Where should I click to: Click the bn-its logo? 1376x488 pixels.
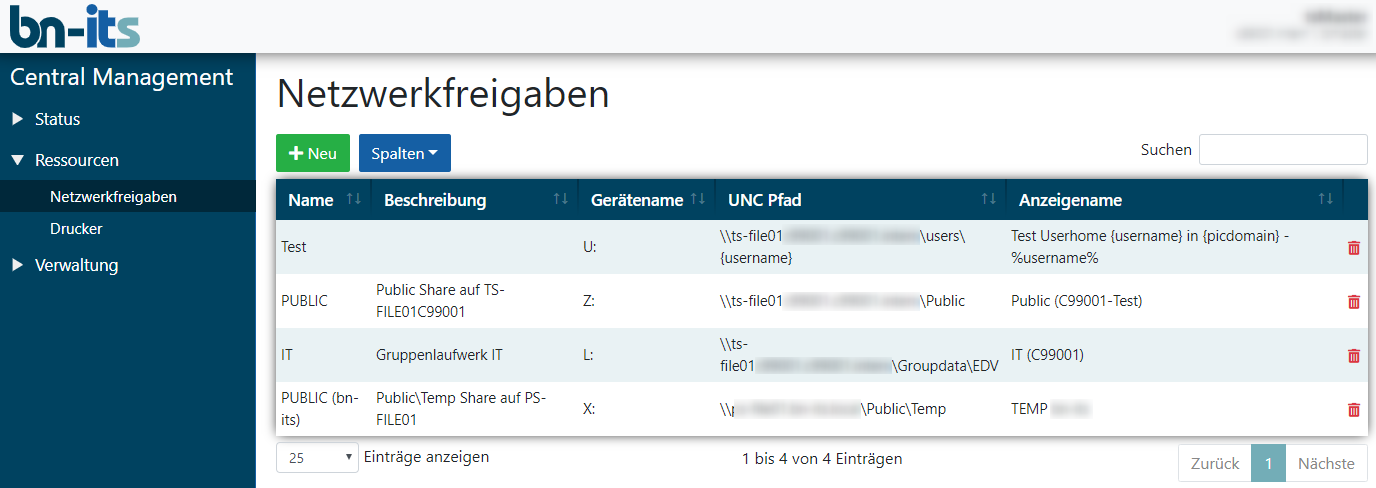pos(75,26)
